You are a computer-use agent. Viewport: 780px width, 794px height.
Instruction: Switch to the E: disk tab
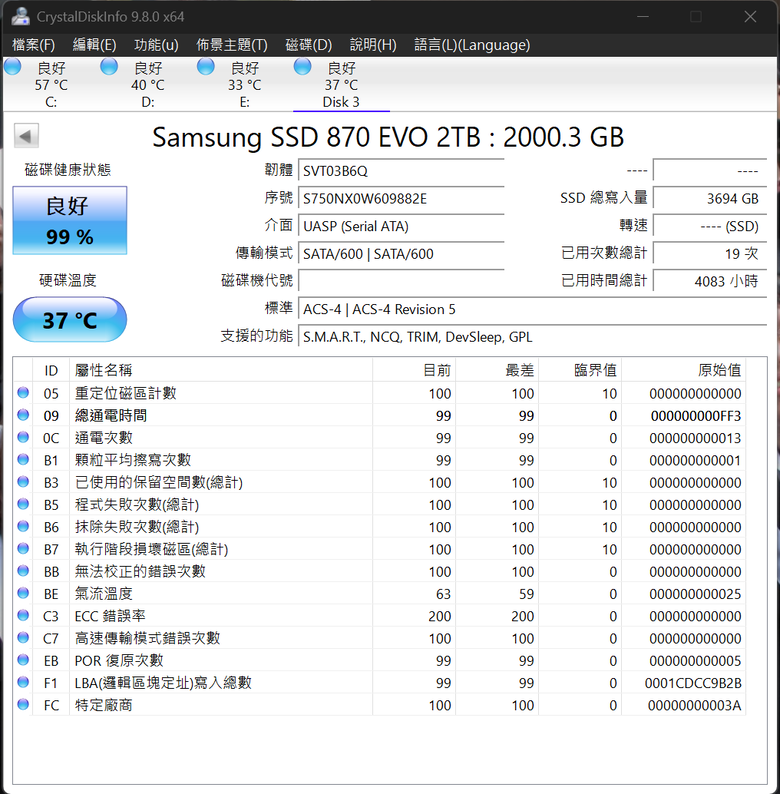pyautogui.click(x=244, y=85)
